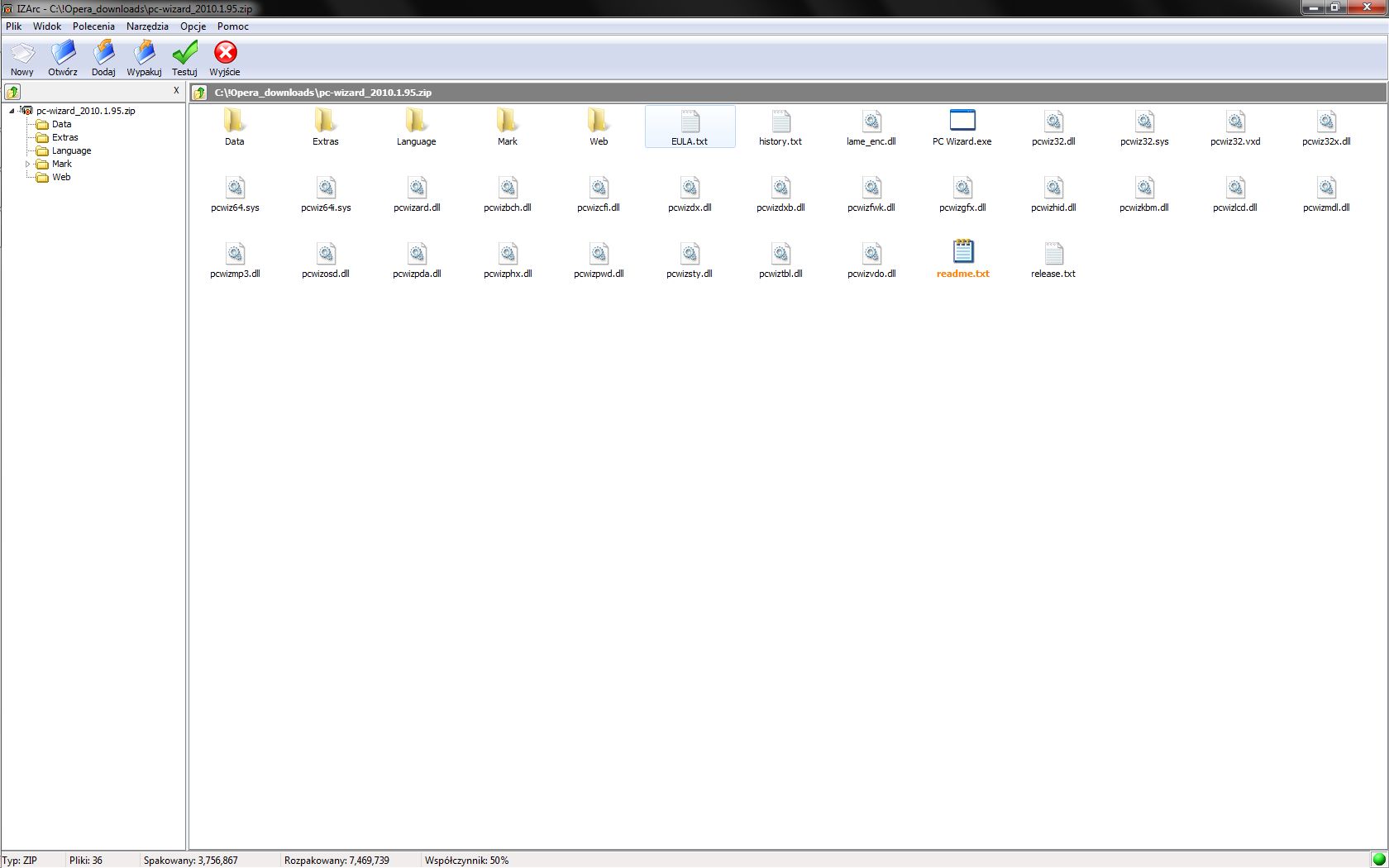Select the pcwizard.dll file icon
Screen dimensions: 1389x868
[x=417, y=187]
